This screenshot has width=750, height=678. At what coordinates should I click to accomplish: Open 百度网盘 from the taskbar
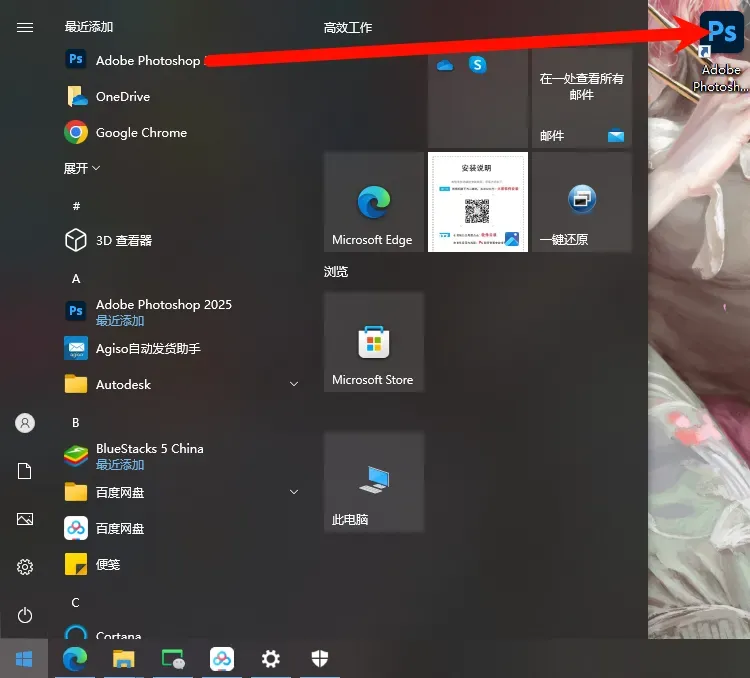click(x=222, y=658)
